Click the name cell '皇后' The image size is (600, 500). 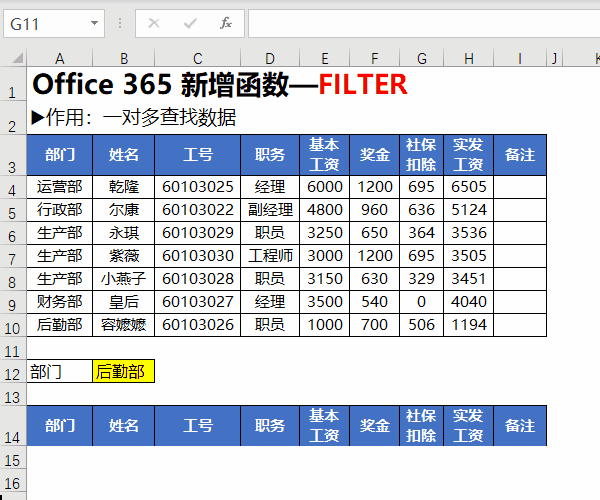pos(124,302)
